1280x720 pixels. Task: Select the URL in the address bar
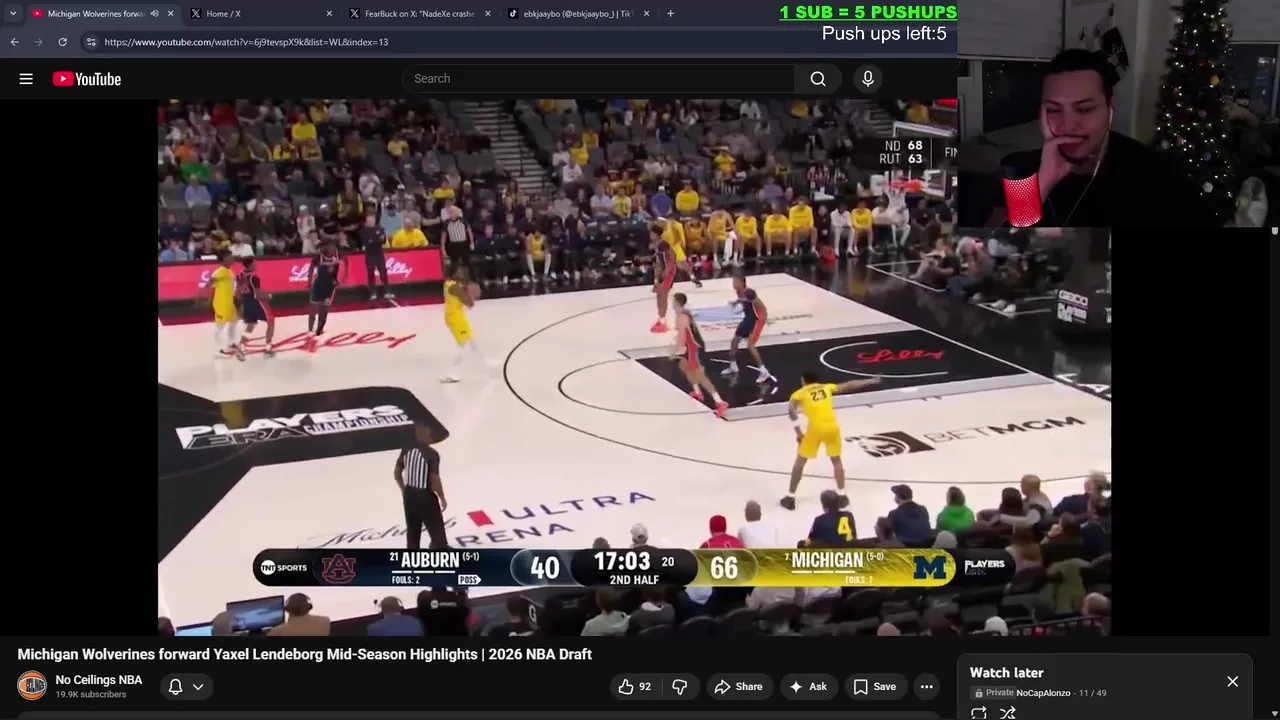point(246,42)
